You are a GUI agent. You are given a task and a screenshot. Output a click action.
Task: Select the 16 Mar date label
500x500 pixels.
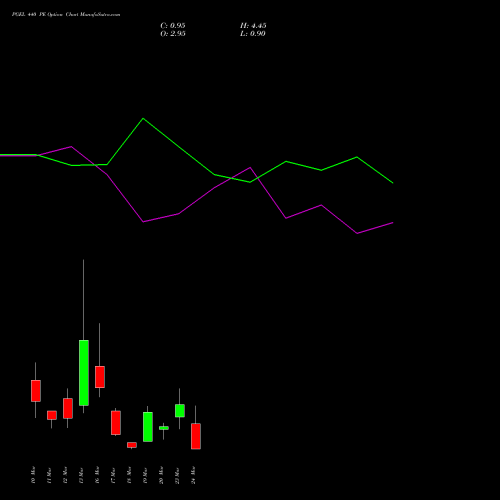click(97, 475)
